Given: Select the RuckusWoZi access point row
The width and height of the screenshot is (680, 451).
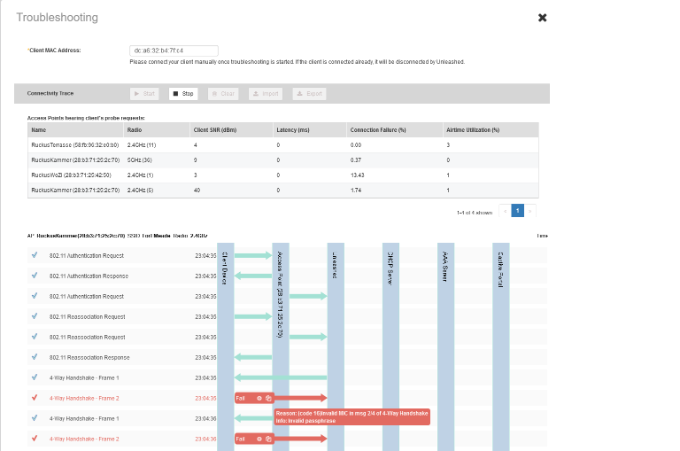Looking at the screenshot, I should [x=68, y=174].
